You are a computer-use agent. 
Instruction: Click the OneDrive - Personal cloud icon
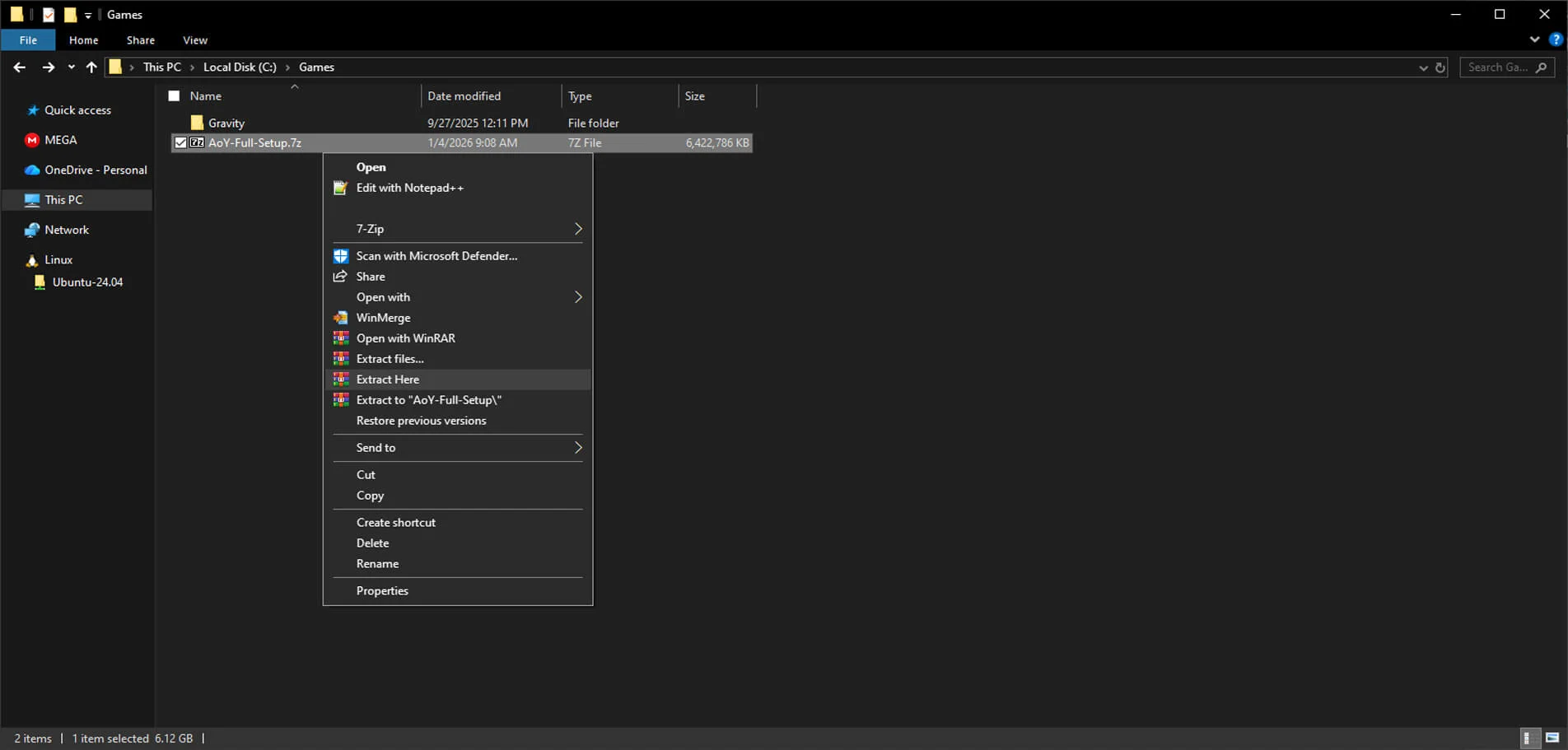[x=32, y=170]
